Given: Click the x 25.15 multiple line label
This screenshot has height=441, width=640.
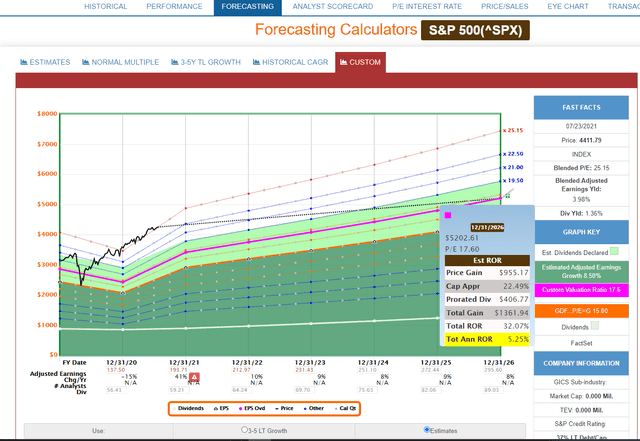Looking at the screenshot, I should [x=513, y=131].
